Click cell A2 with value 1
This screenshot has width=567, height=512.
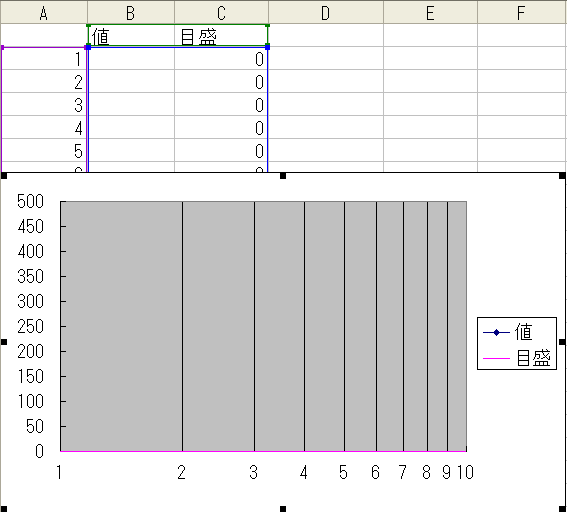click(44, 59)
